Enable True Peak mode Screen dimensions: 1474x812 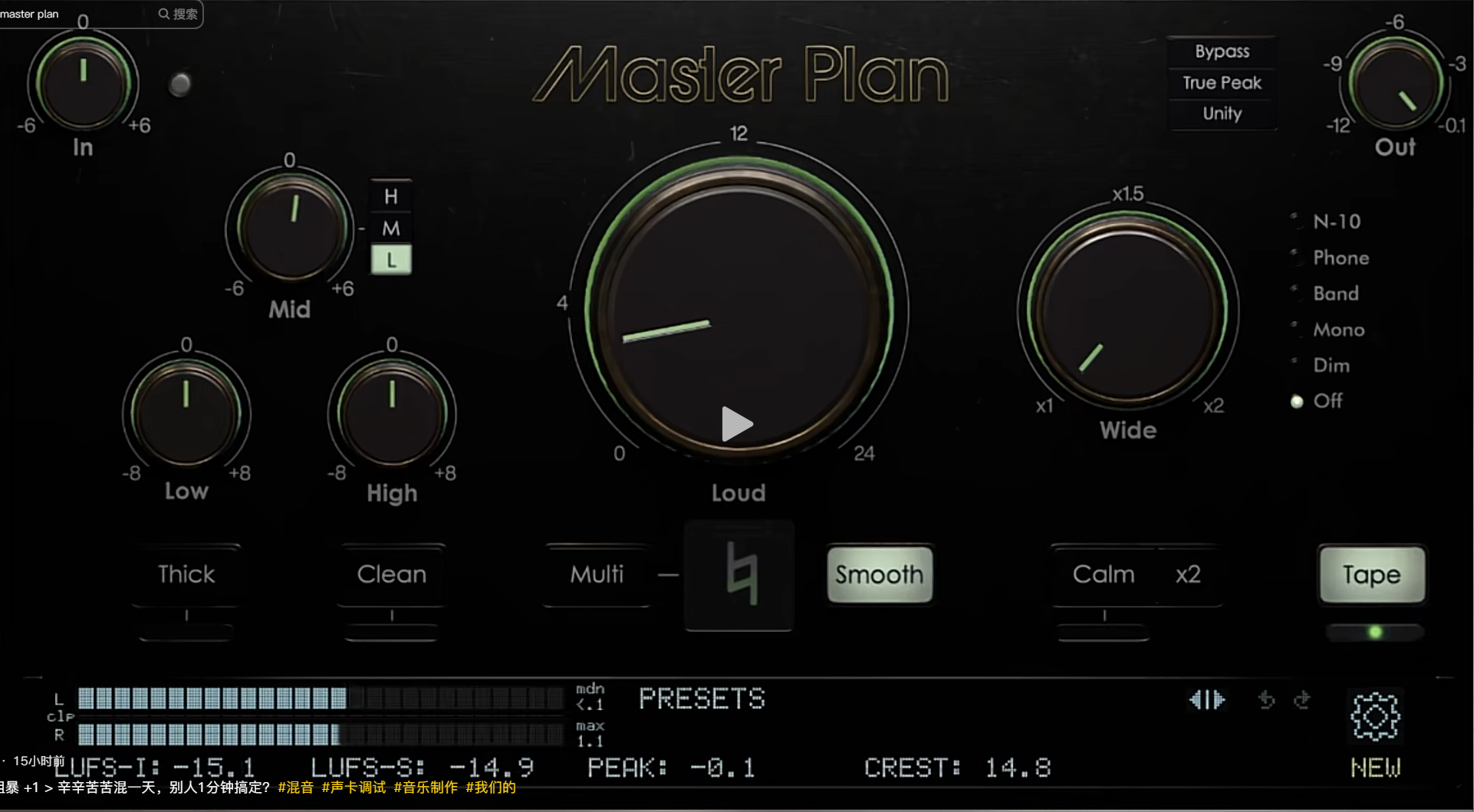[x=1222, y=83]
